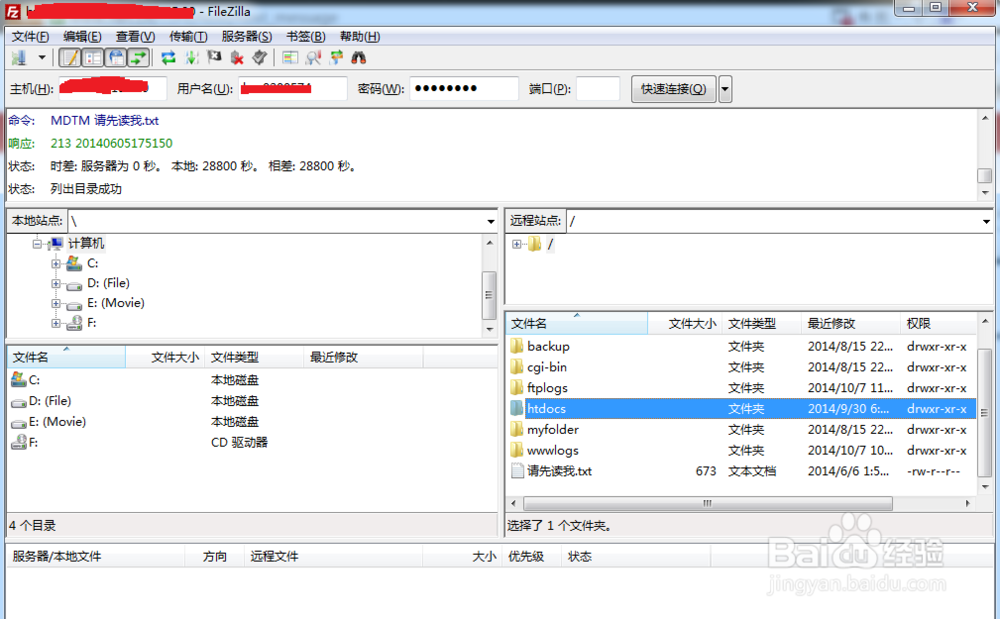1000x619 pixels.
Task: Toggle the transfer queue display
Action: pyautogui.click(x=138, y=58)
